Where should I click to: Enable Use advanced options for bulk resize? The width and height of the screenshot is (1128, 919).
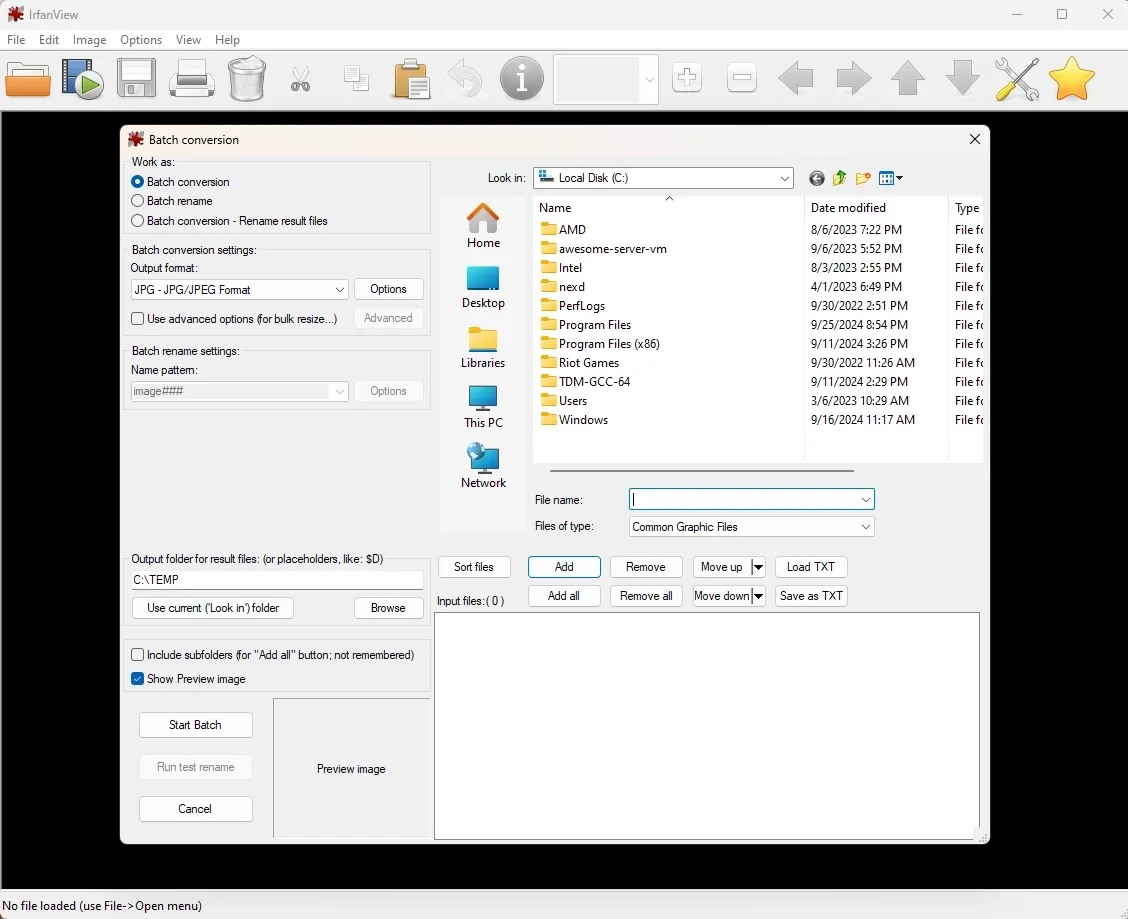tap(137, 318)
